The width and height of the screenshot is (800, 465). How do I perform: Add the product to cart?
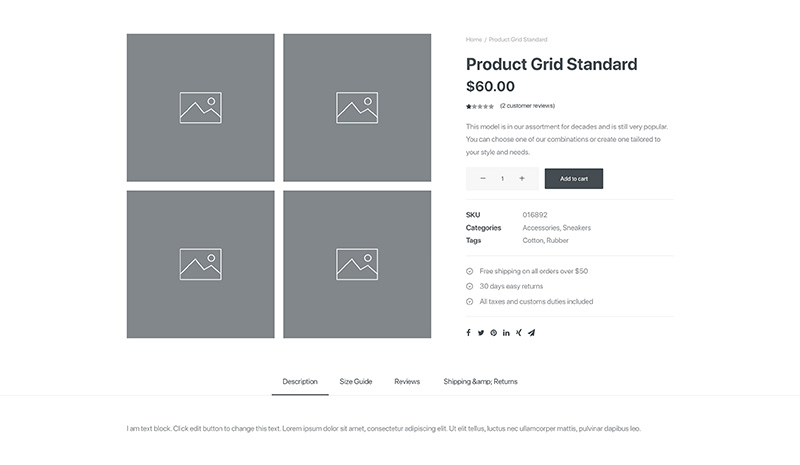(x=573, y=179)
